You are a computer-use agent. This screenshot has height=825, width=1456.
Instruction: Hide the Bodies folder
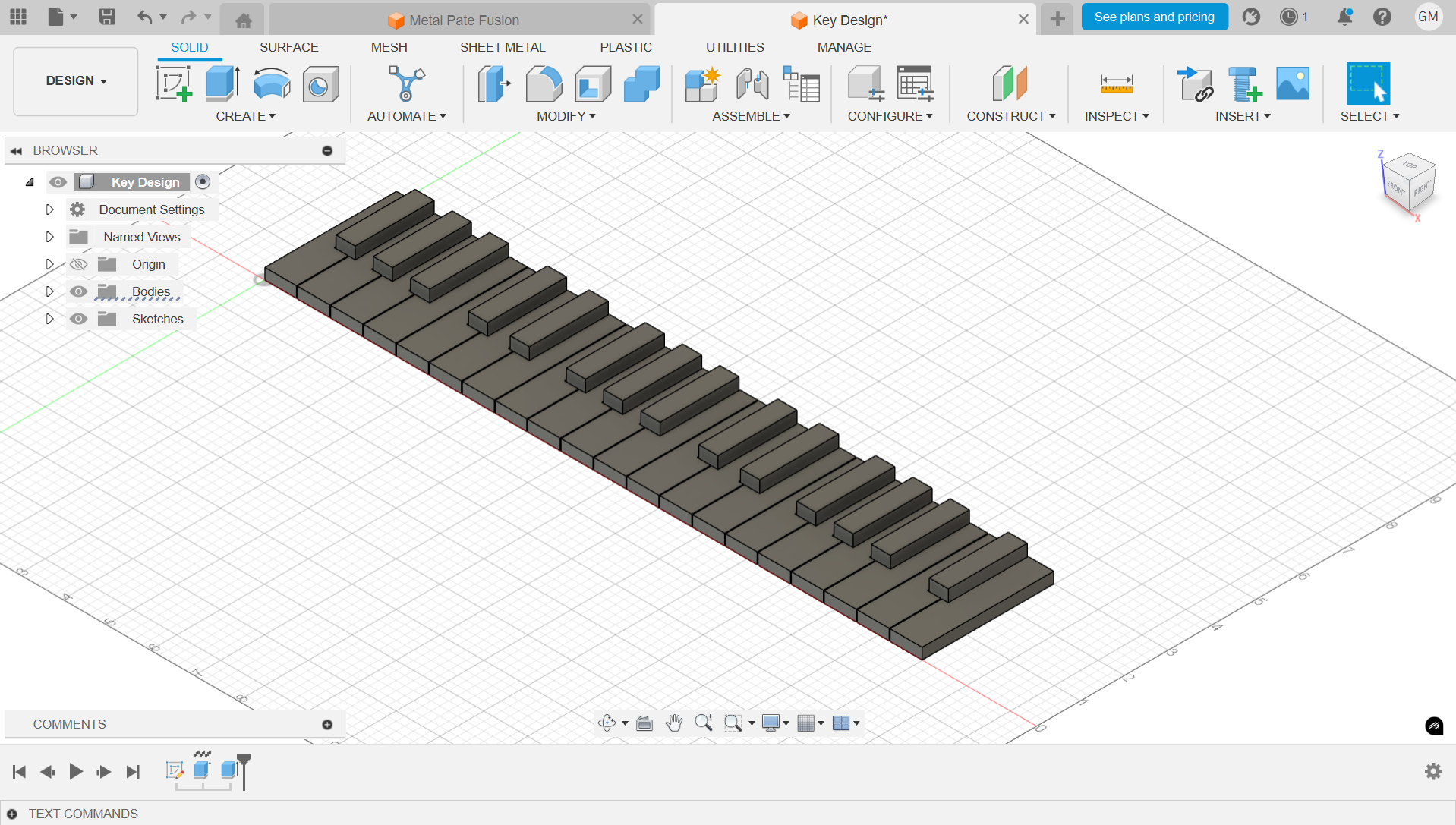[x=78, y=291]
